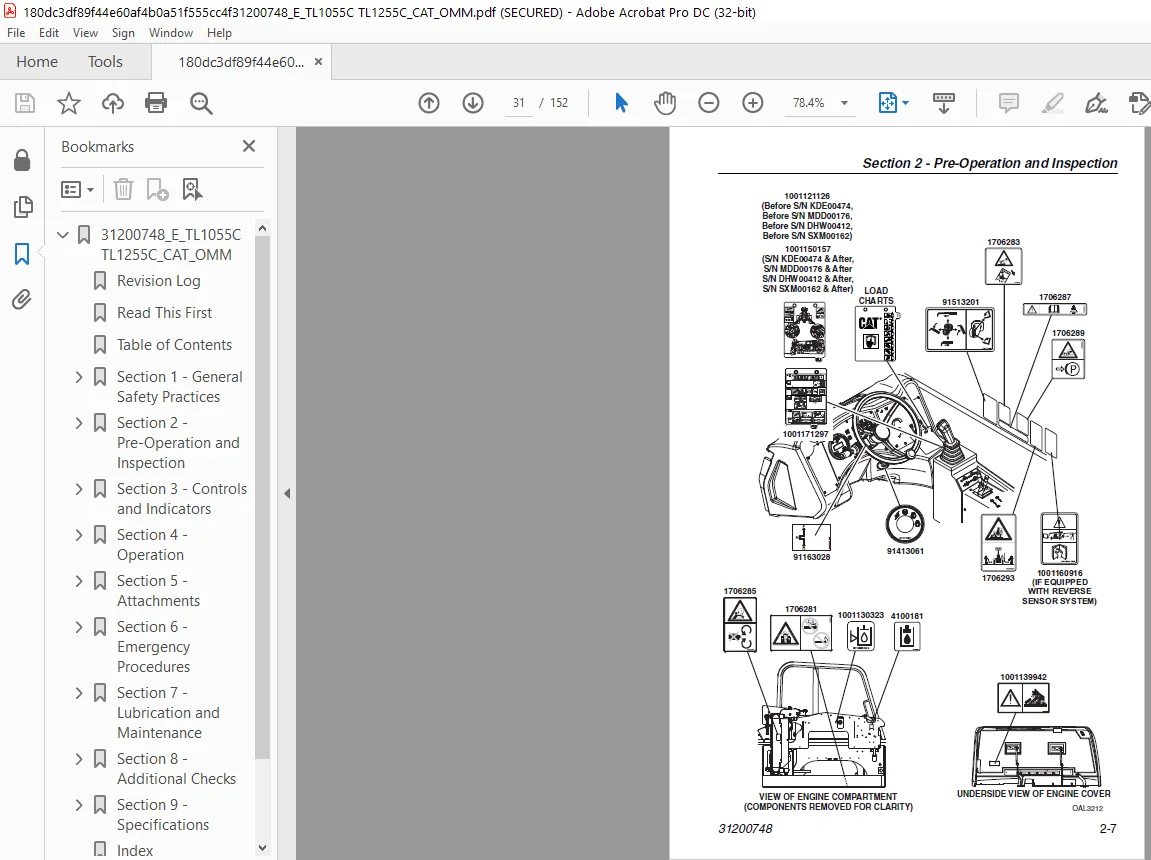Click the current page number field
This screenshot has width=1151, height=860.
pos(519,103)
